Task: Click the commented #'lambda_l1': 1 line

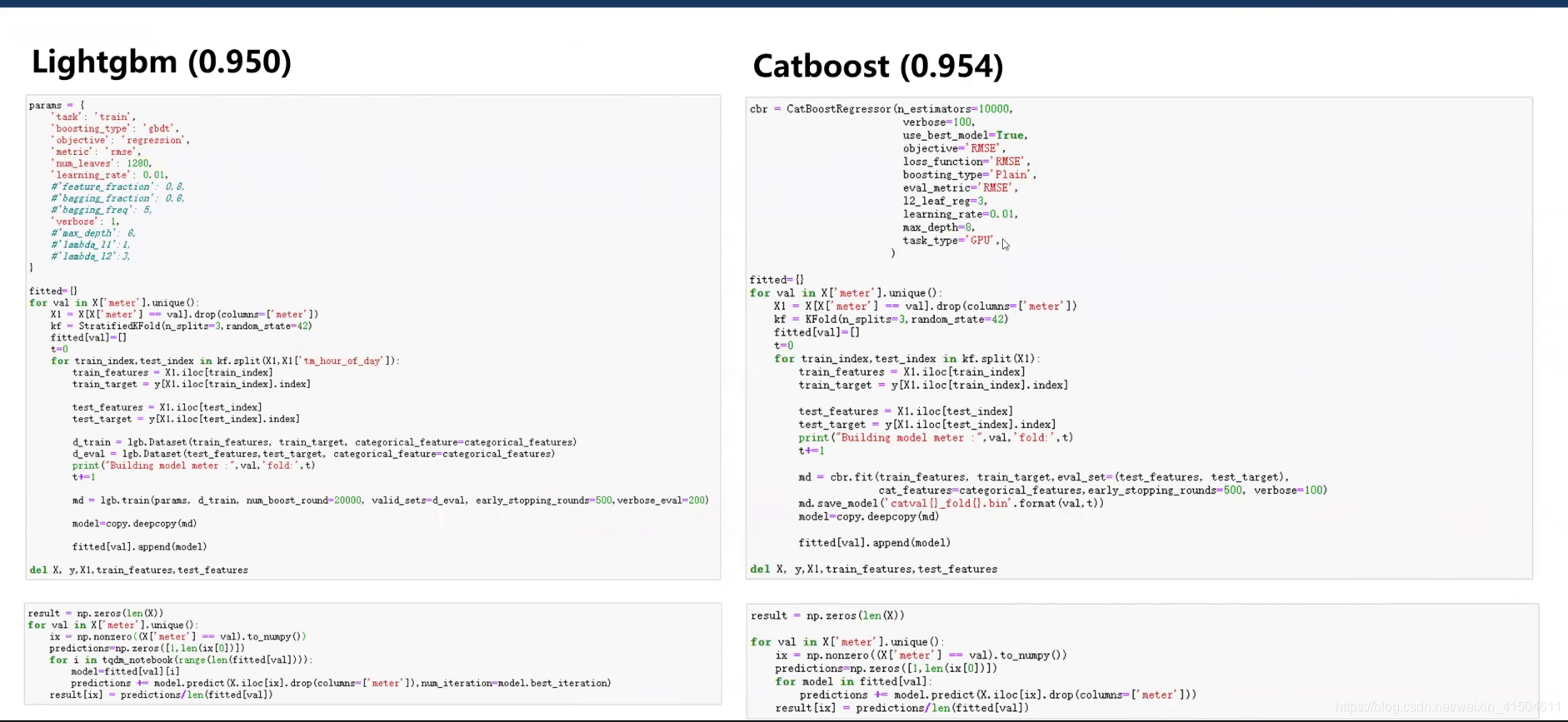Action: [x=91, y=246]
